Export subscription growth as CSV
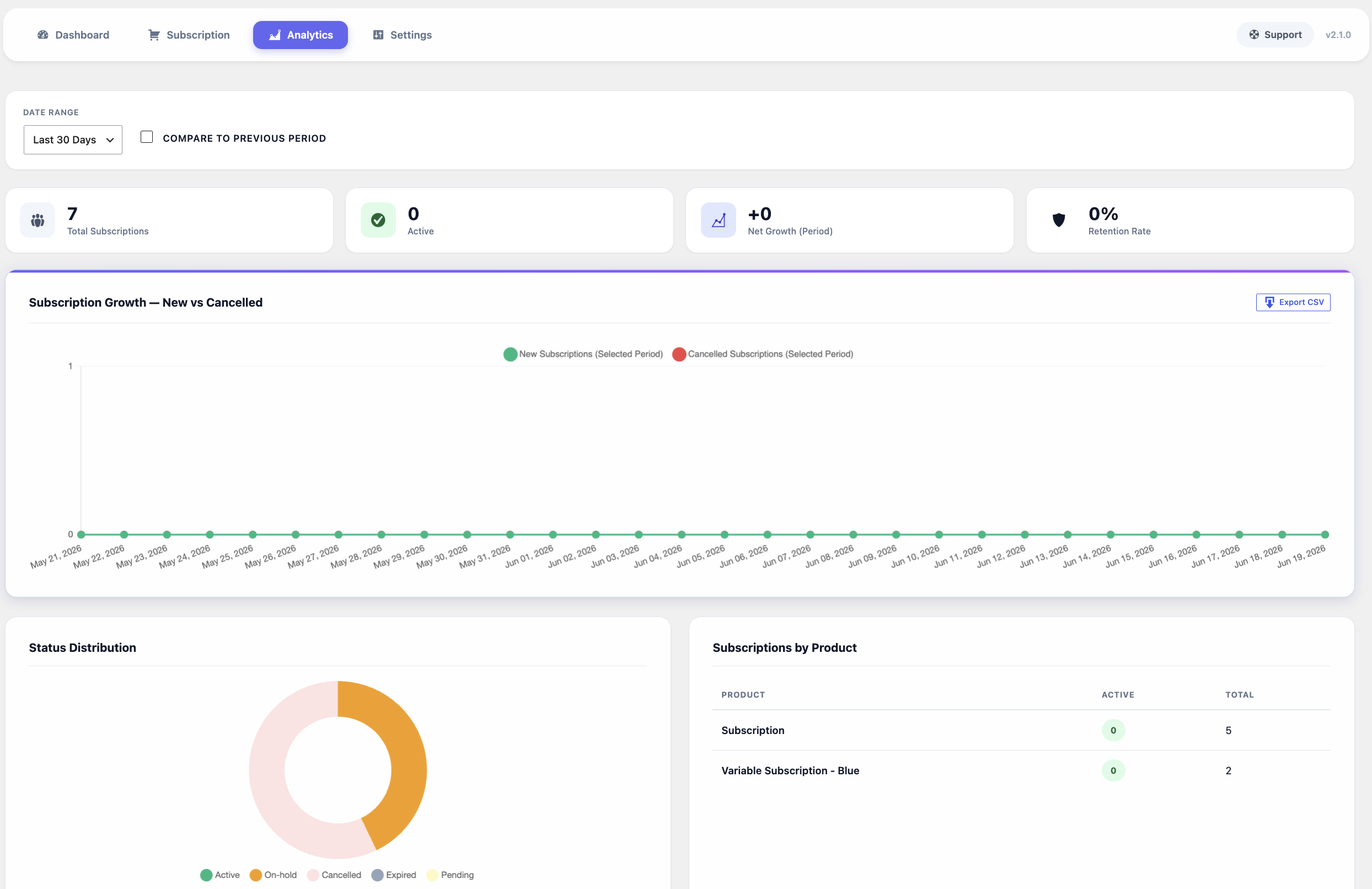 1293,303
